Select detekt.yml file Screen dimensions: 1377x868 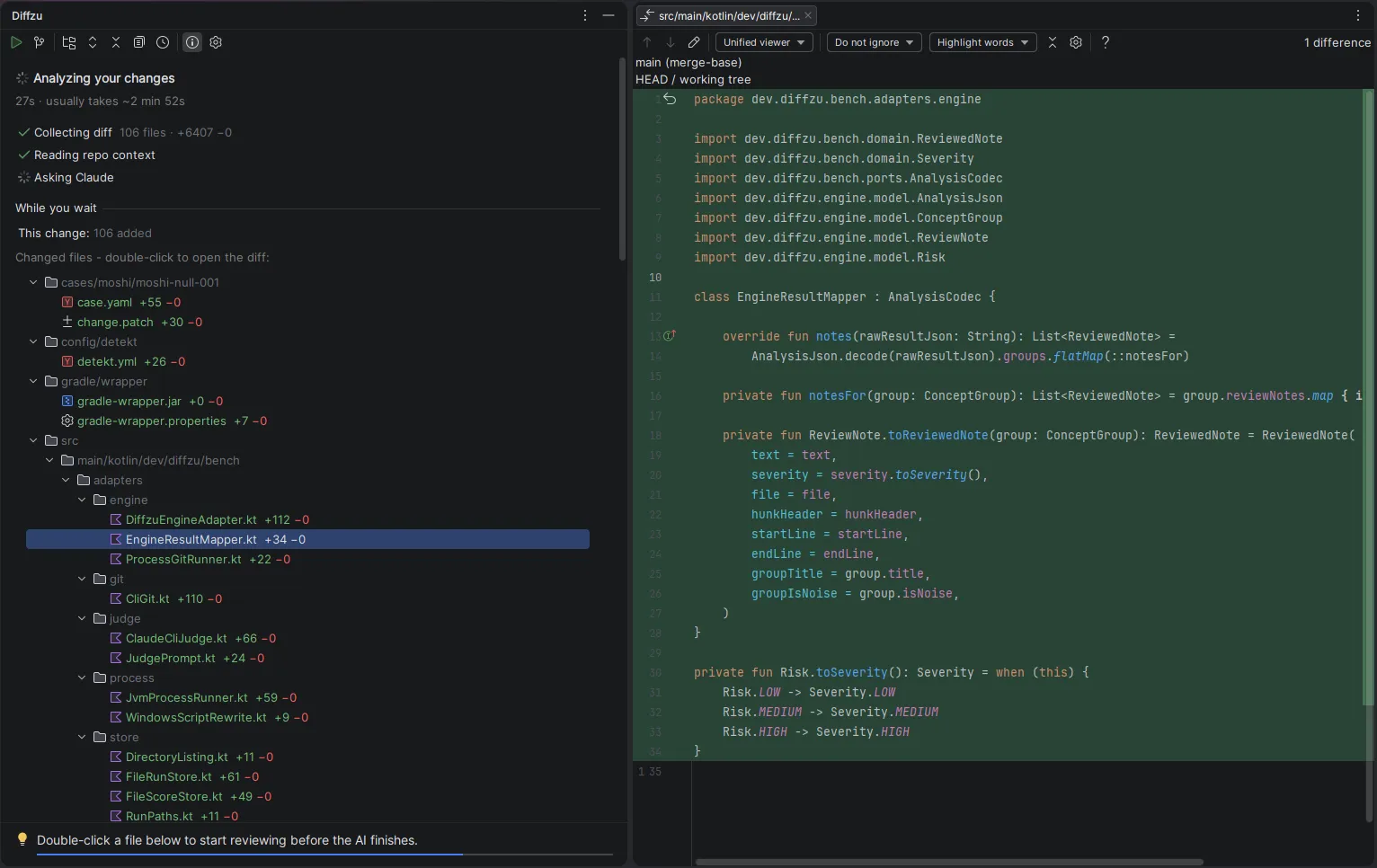tap(107, 361)
